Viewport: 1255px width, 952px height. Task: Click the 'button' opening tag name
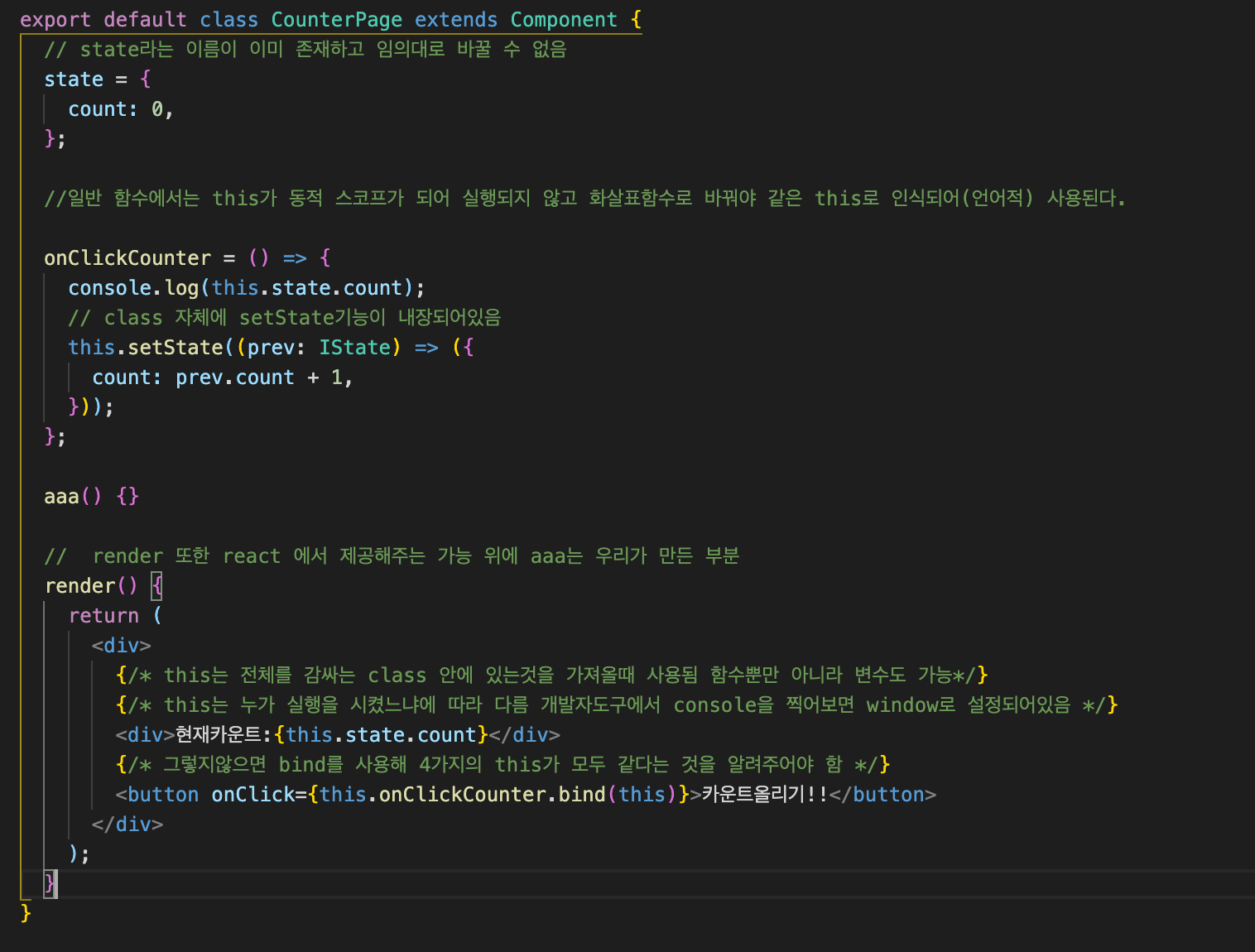[163, 795]
